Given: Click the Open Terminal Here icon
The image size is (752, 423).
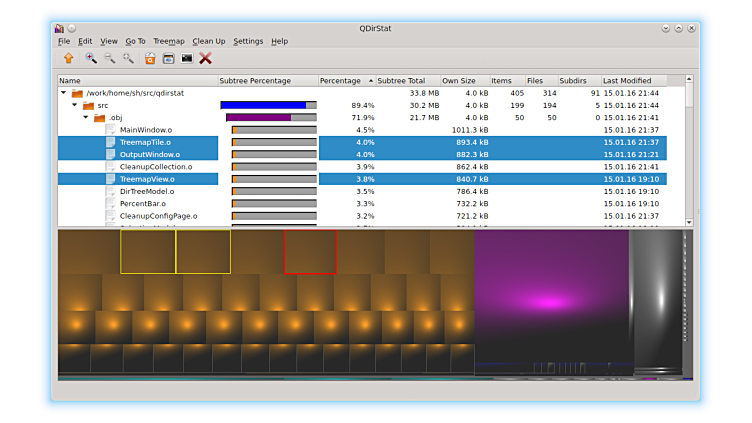Looking at the screenshot, I should (x=187, y=58).
